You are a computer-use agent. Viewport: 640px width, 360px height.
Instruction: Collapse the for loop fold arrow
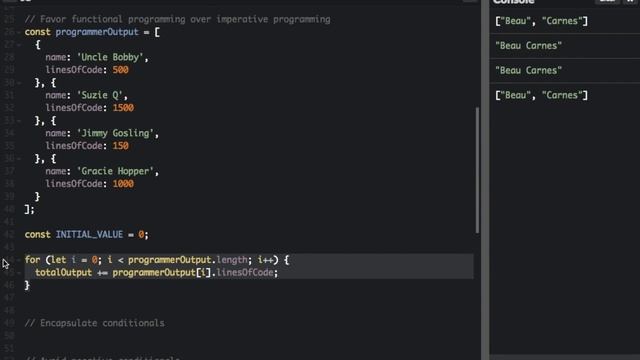19,260
